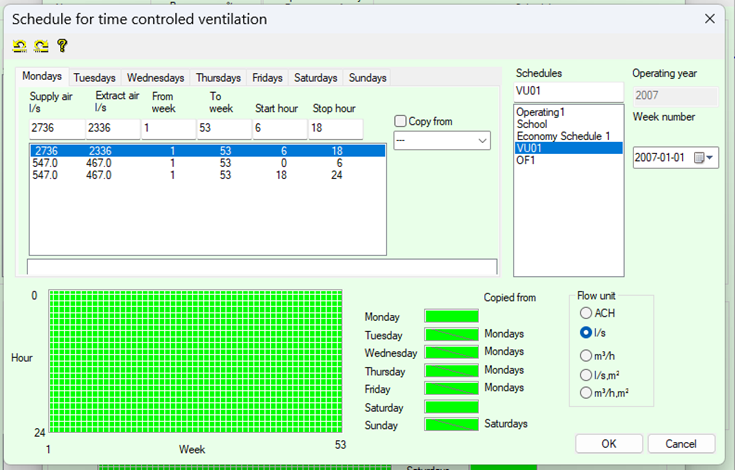Image resolution: width=735 pixels, height=470 pixels.
Task: Click the Supply air l/s input field
Action: coord(56,128)
